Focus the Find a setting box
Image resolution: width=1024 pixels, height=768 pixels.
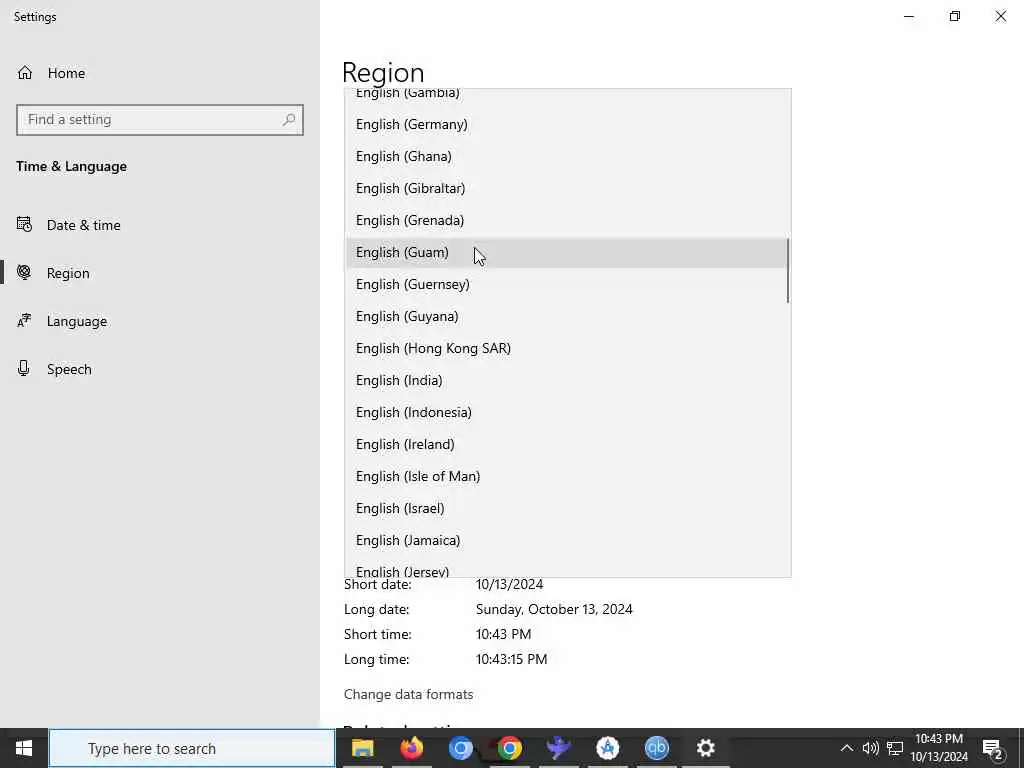click(160, 120)
